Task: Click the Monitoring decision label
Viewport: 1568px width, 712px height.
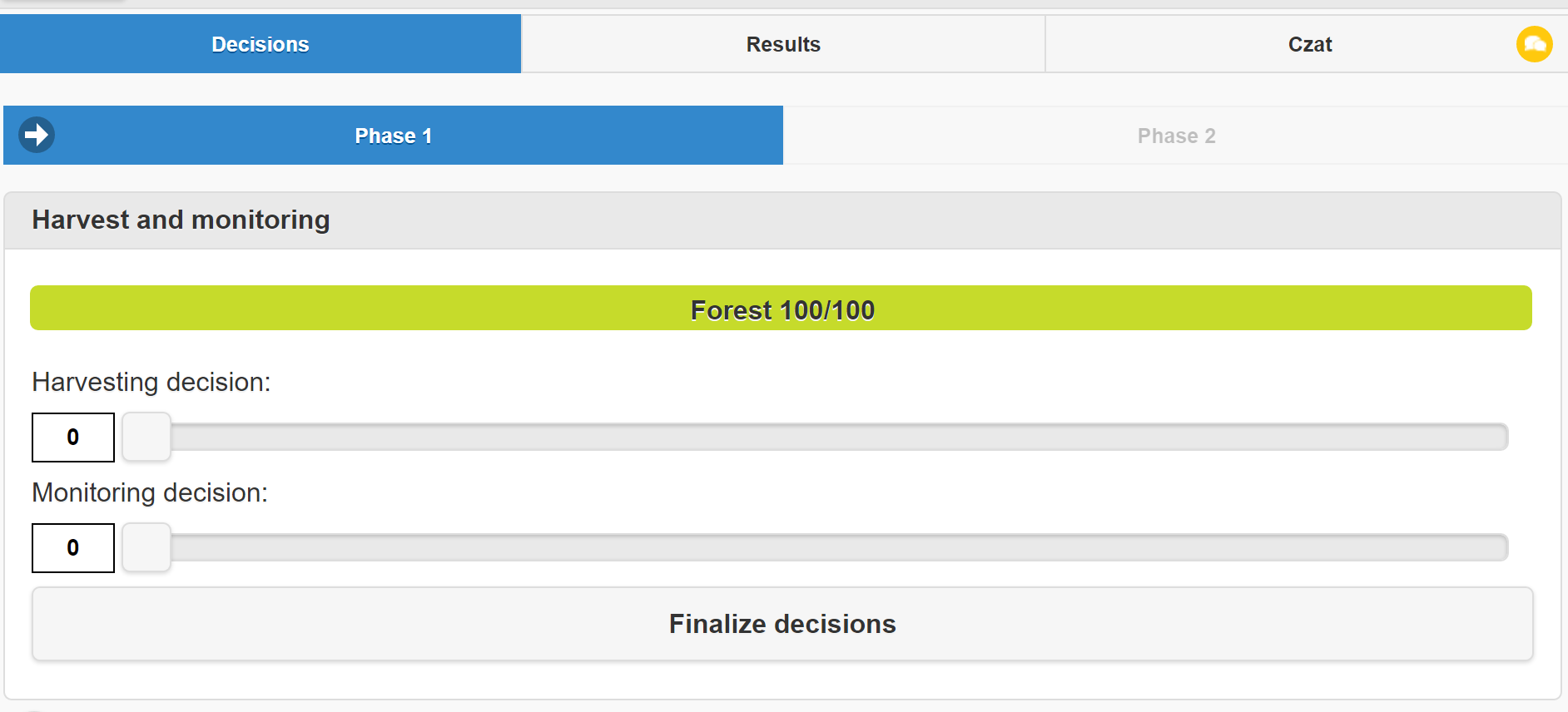Action: click(x=149, y=492)
